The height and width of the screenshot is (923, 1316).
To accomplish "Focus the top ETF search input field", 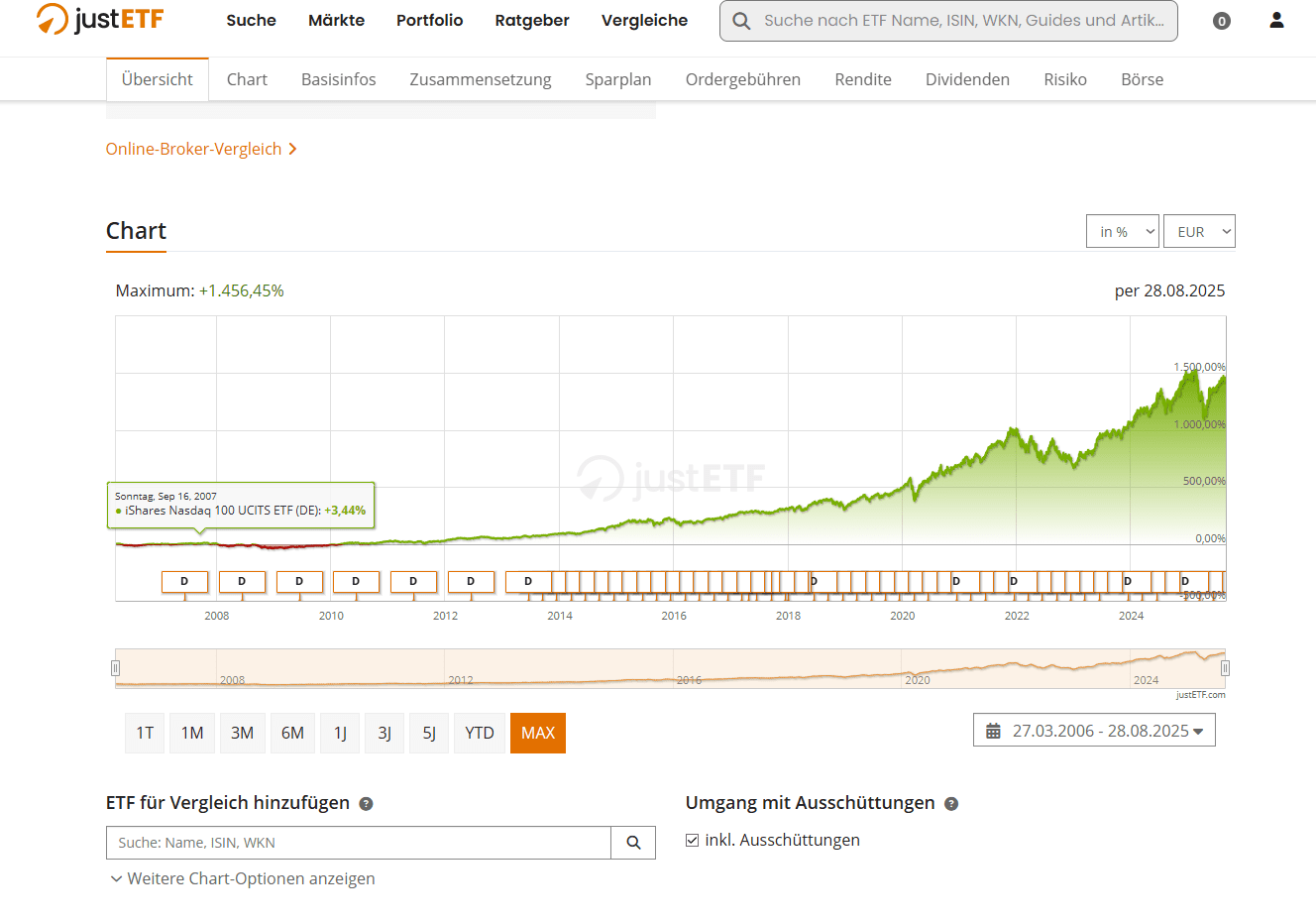I will [x=948, y=21].
